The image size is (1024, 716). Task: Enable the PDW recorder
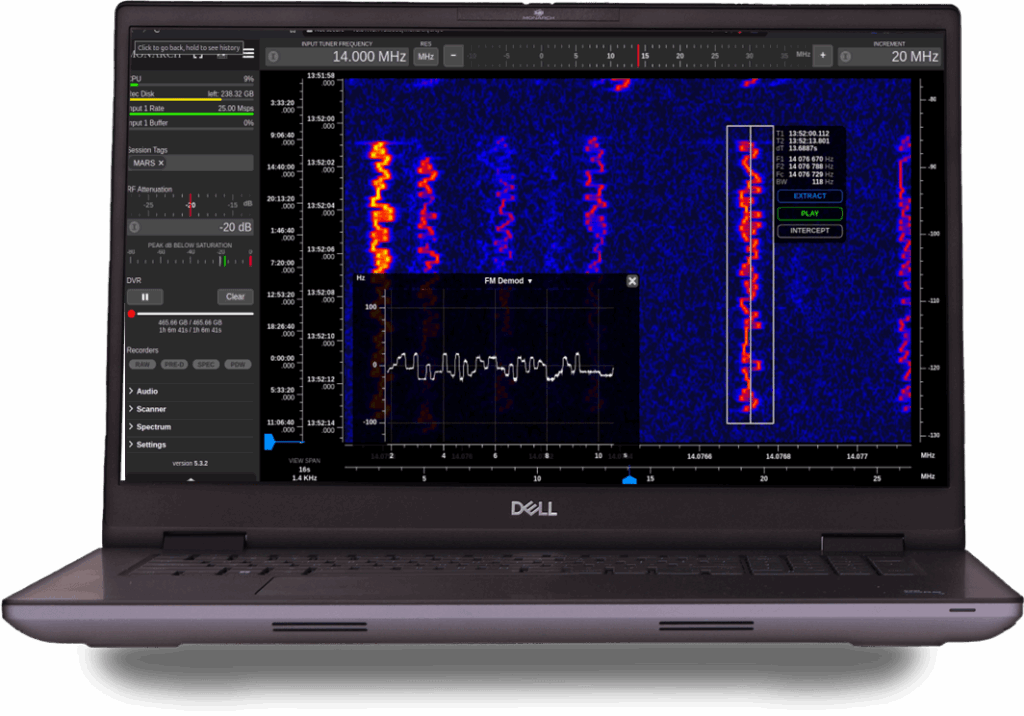(237, 362)
